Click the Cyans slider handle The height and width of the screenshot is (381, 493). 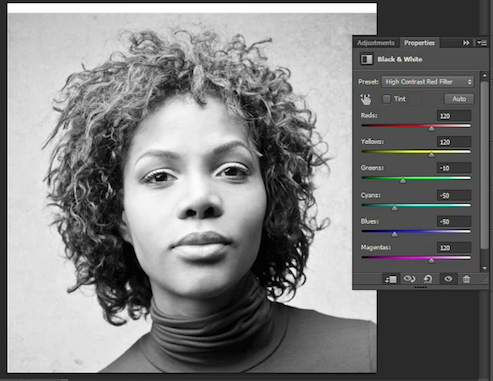tap(394, 208)
